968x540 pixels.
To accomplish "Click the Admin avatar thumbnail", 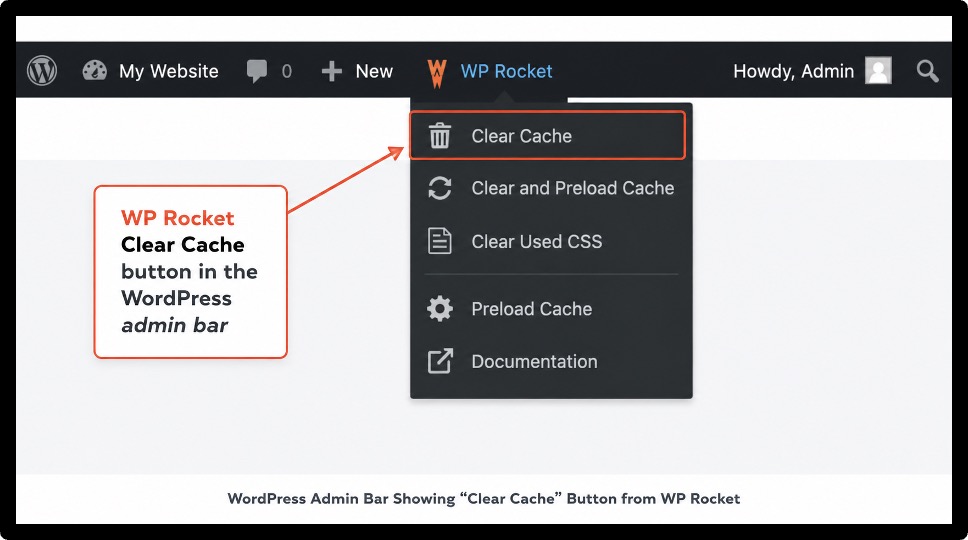I will [878, 70].
